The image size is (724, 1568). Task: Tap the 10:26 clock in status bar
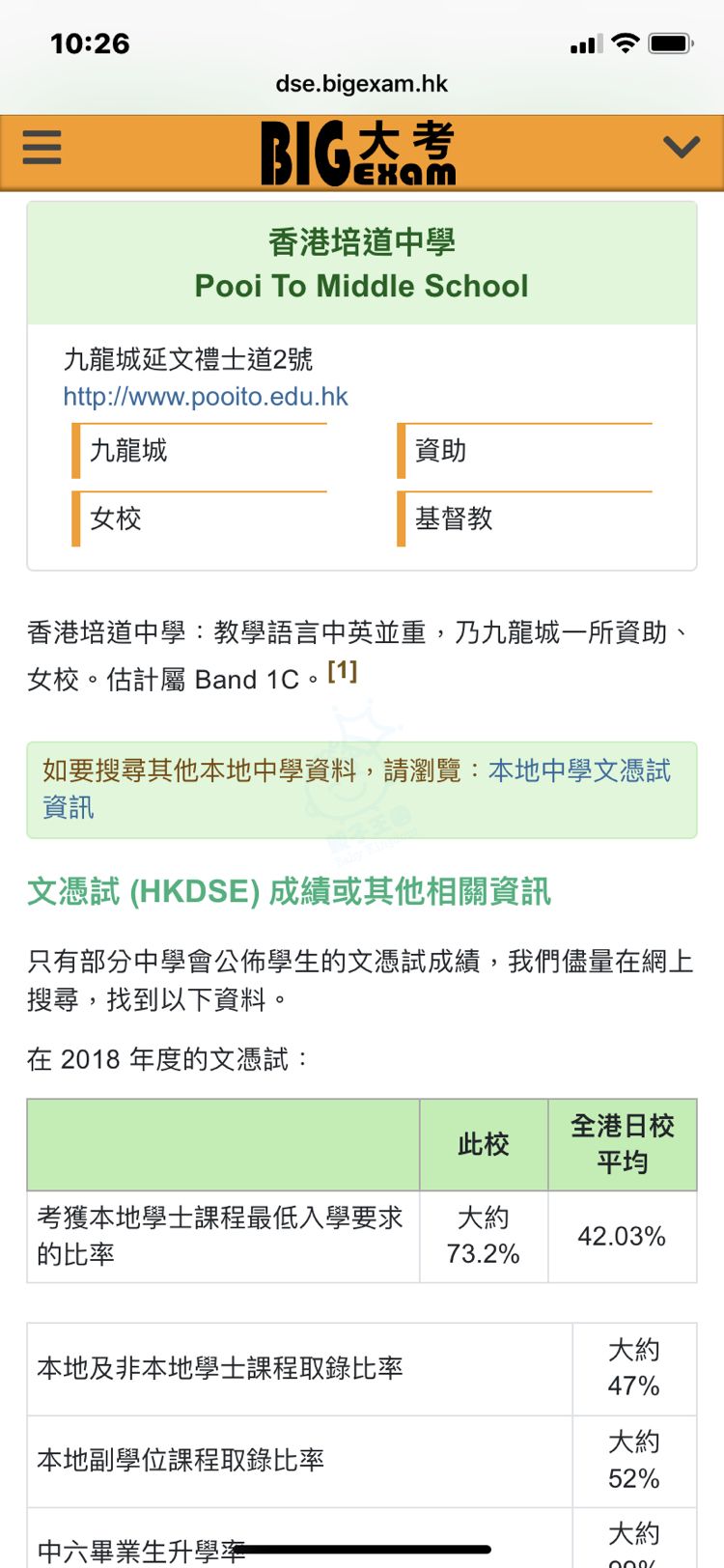pyautogui.click(x=90, y=43)
